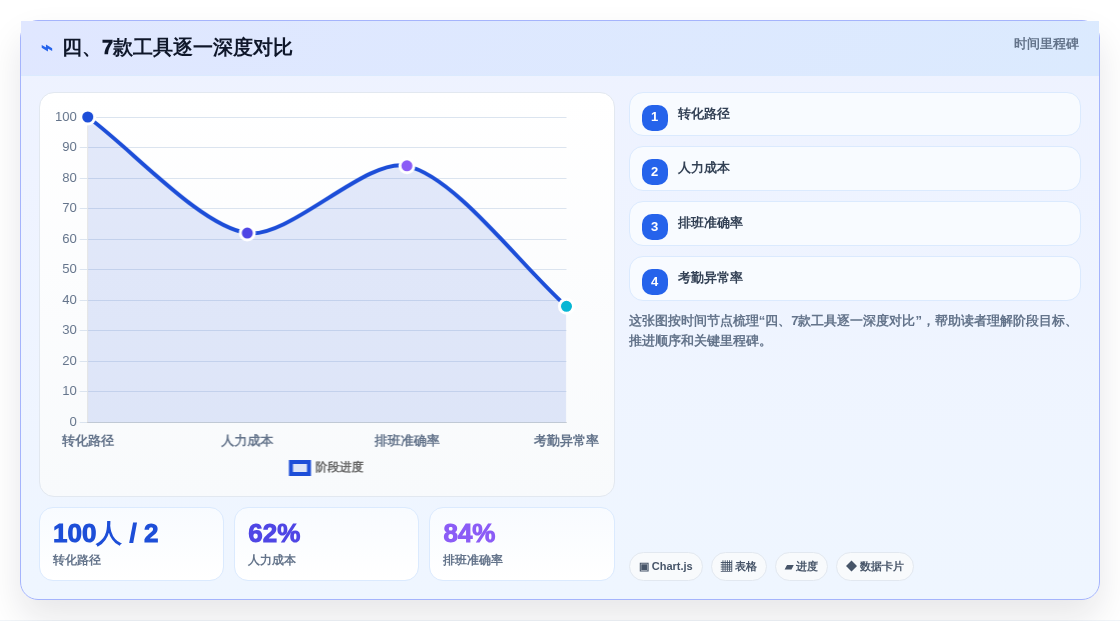Click the 100人 / 2 stat card
1120x621 pixels.
click(x=131, y=544)
